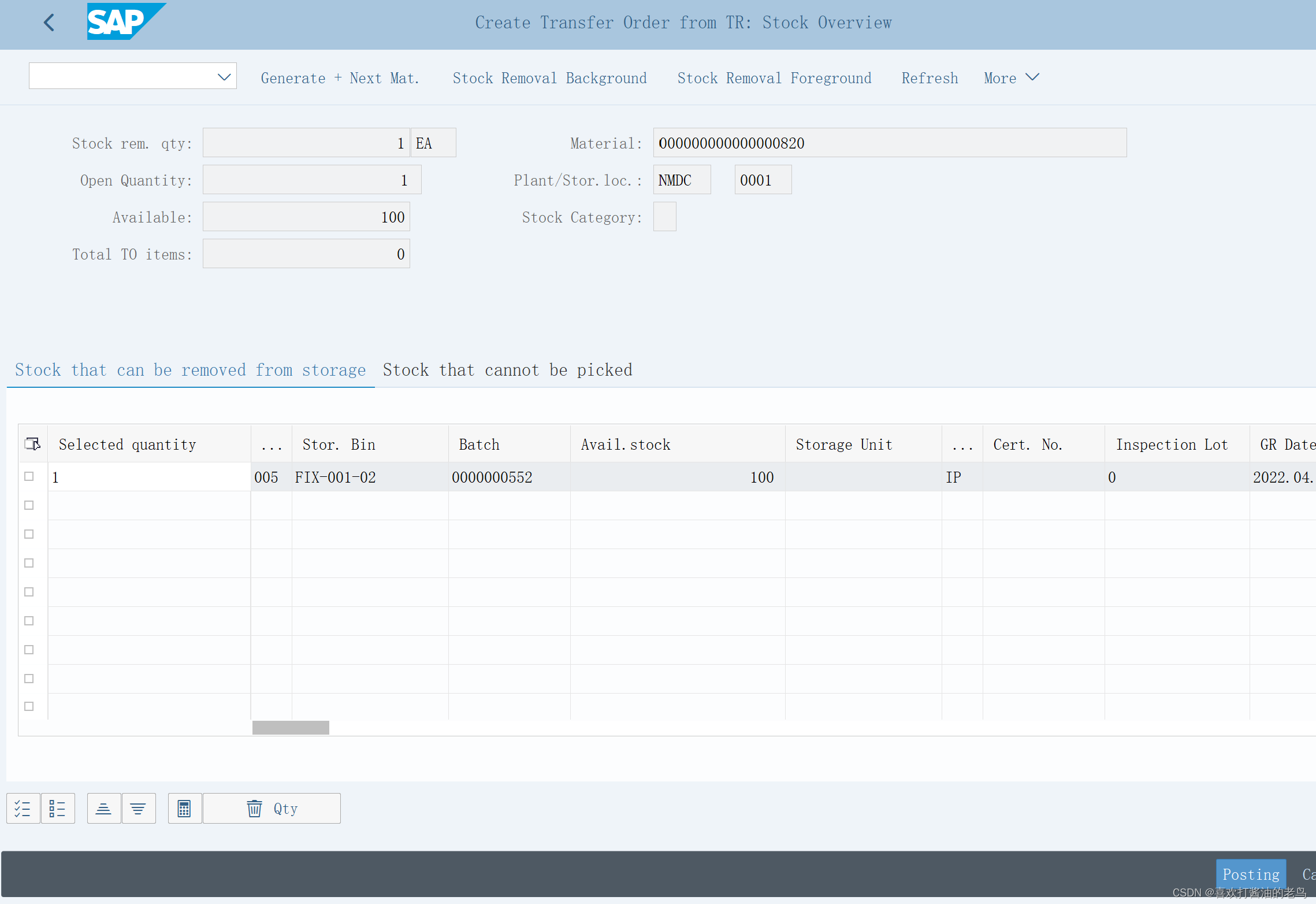The image size is (1316, 904).
Task: Tick the second empty row checkbox
Action: (28, 505)
